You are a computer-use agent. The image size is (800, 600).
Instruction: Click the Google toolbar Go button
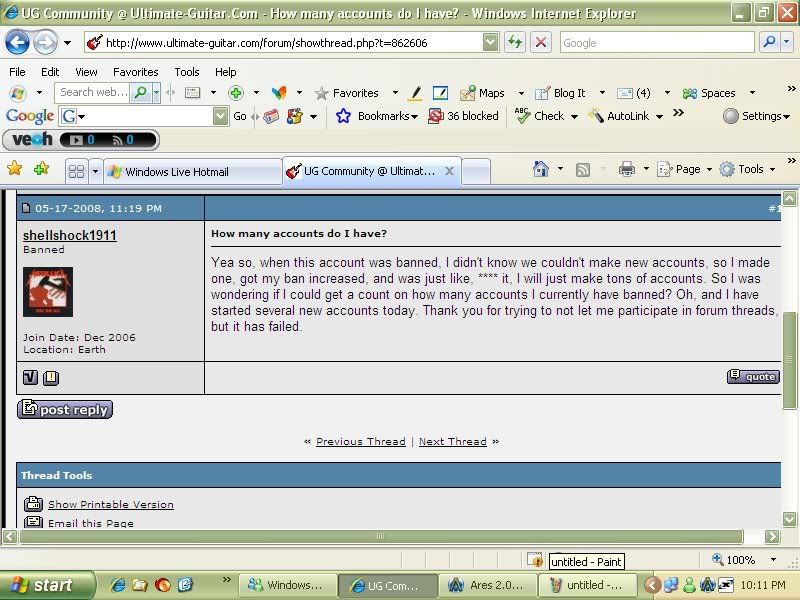click(240, 116)
